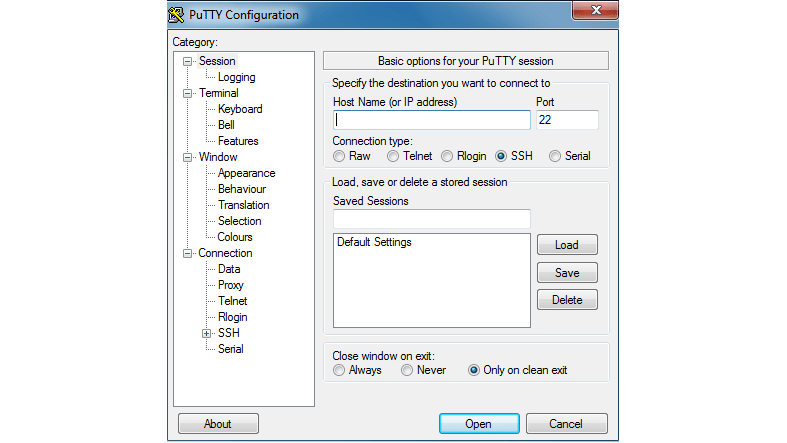
Task: Collapse the Connection category node
Action: click(x=187, y=253)
